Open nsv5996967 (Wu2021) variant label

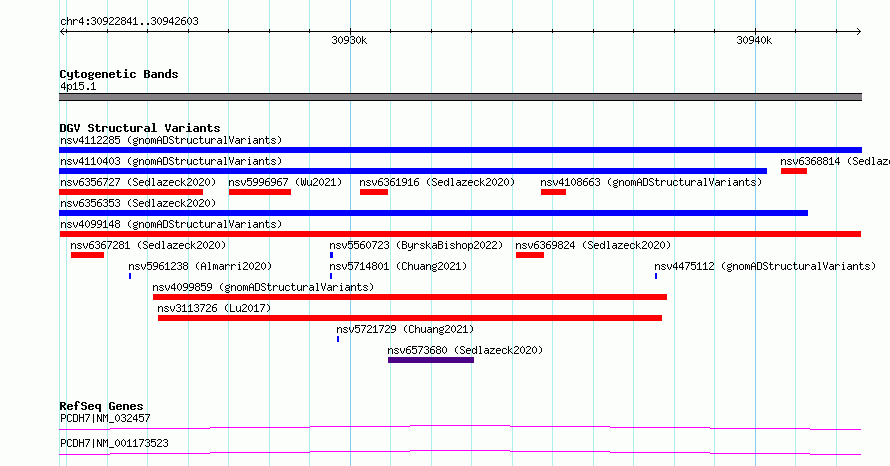285,182
